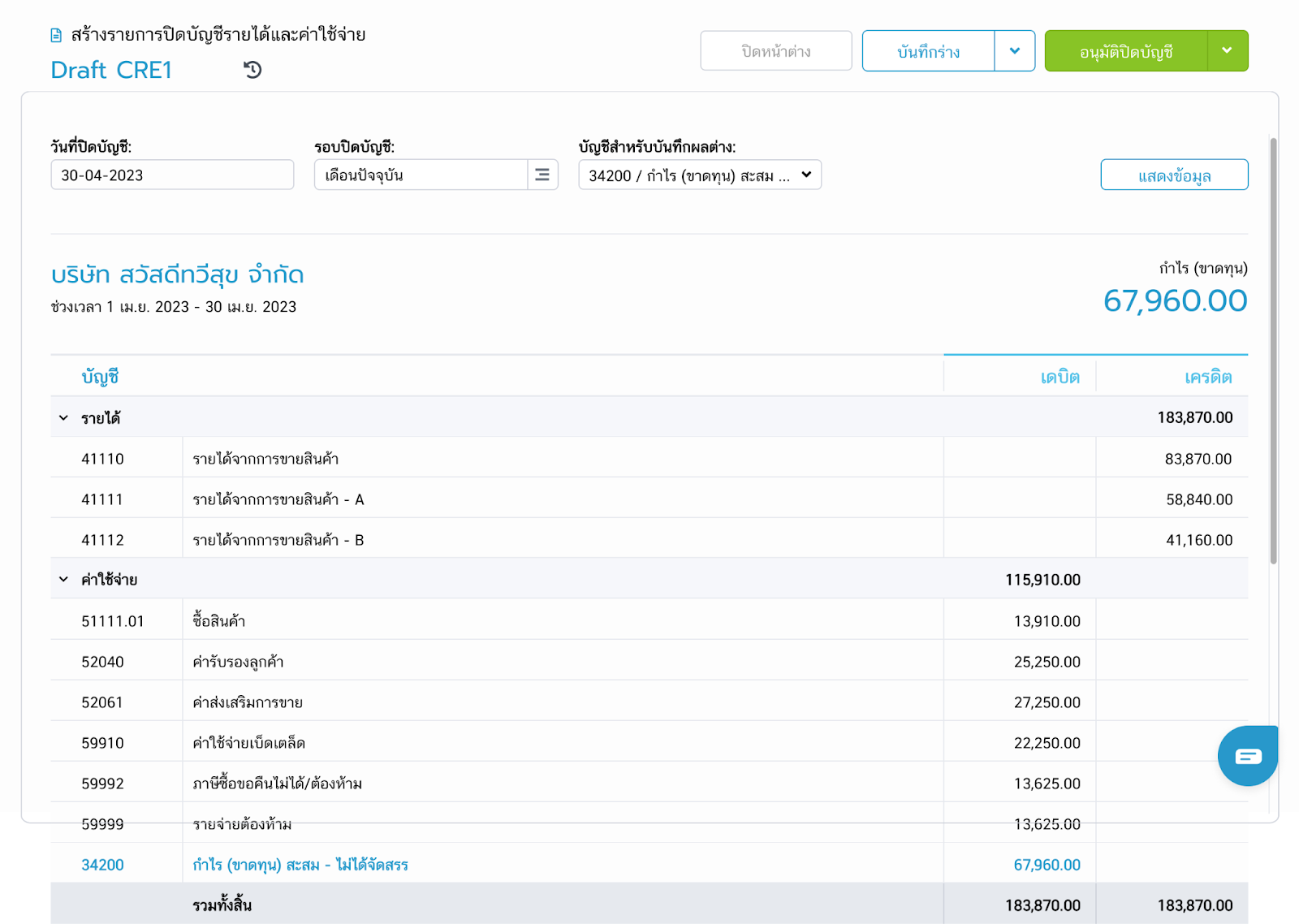
Task: Click the เครดิต column header
Action: pos(1207,377)
